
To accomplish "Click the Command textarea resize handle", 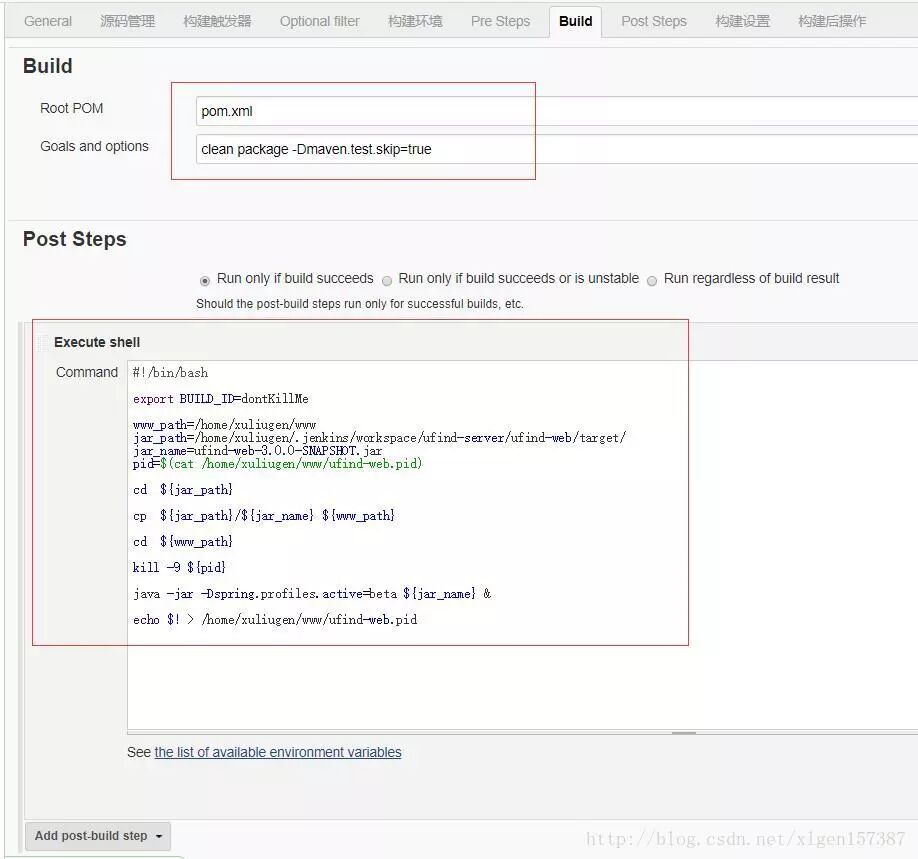I will [x=683, y=733].
